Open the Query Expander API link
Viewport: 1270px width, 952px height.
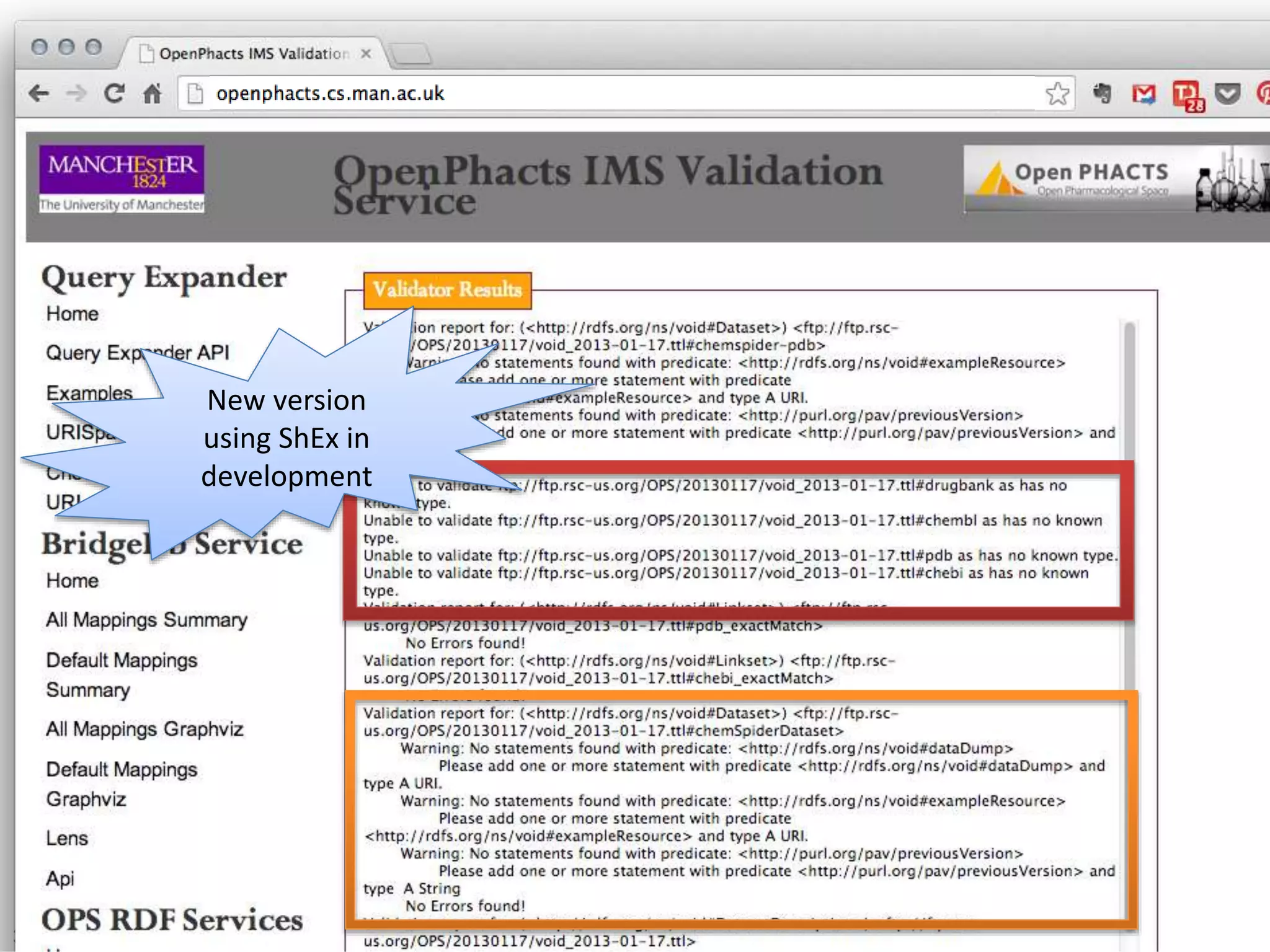(138, 353)
